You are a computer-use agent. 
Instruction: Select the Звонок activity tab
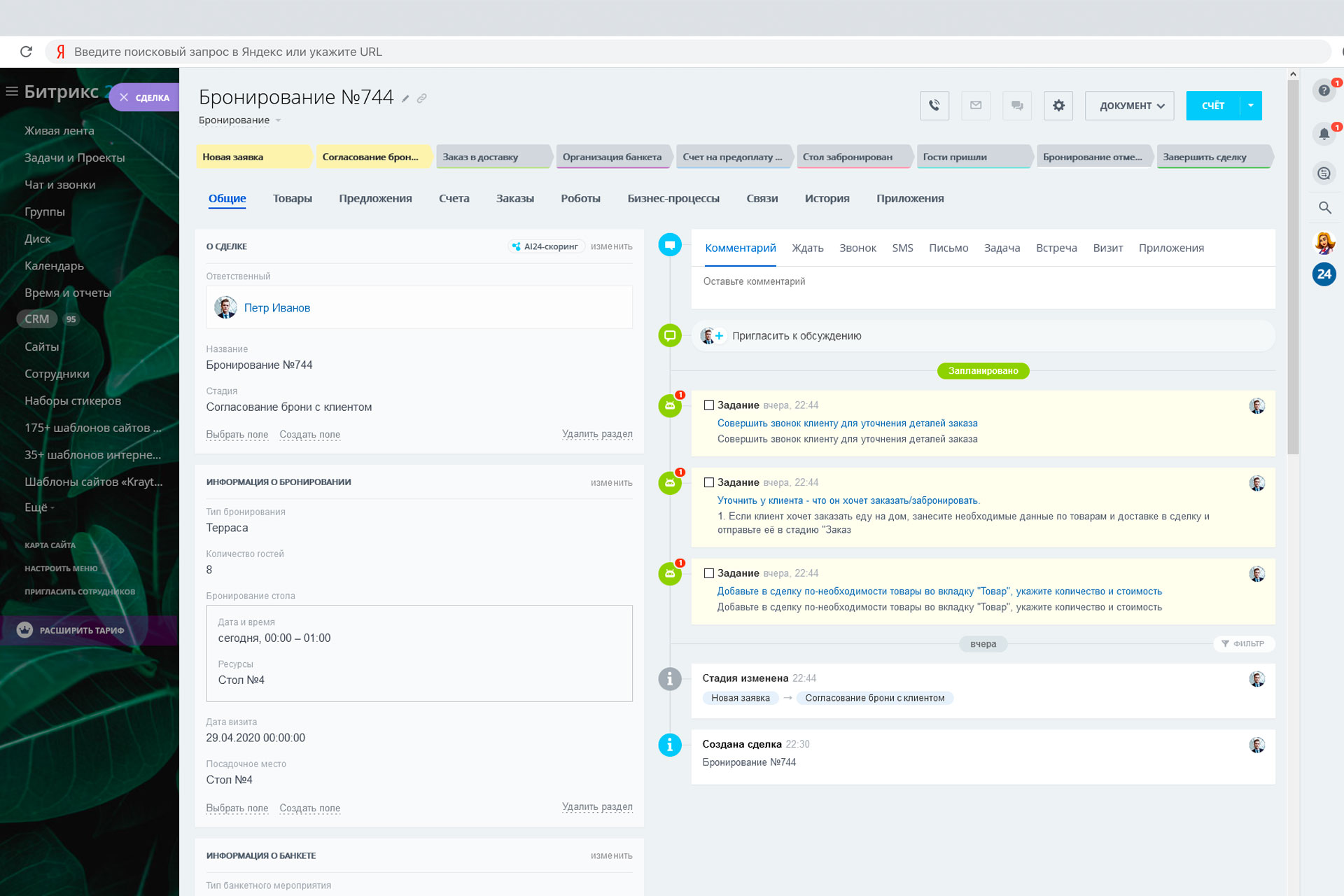[x=857, y=248]
